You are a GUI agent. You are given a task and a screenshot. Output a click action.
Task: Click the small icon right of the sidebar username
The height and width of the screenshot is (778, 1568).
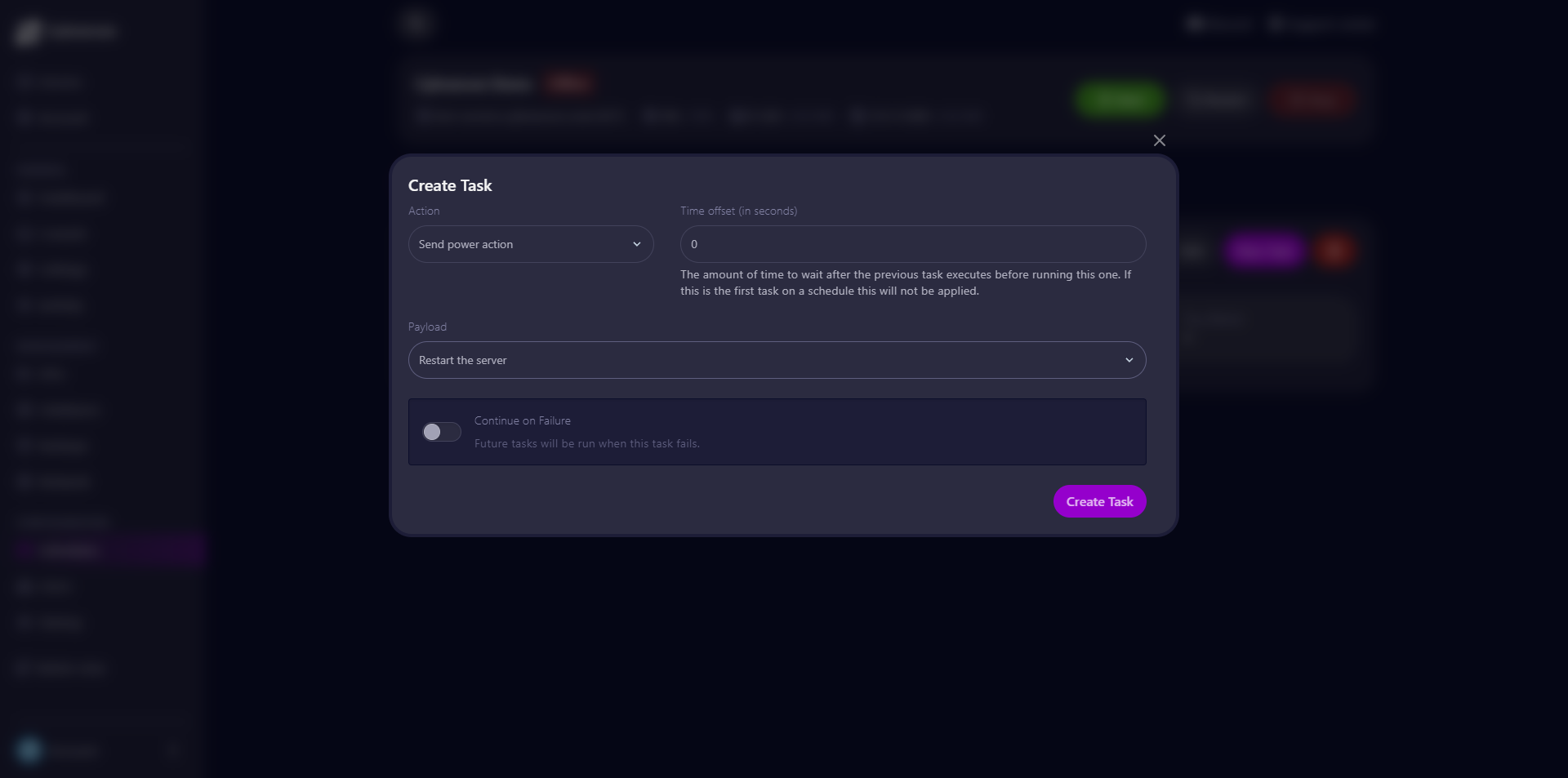pyautogui.click(x=173, y=750)
